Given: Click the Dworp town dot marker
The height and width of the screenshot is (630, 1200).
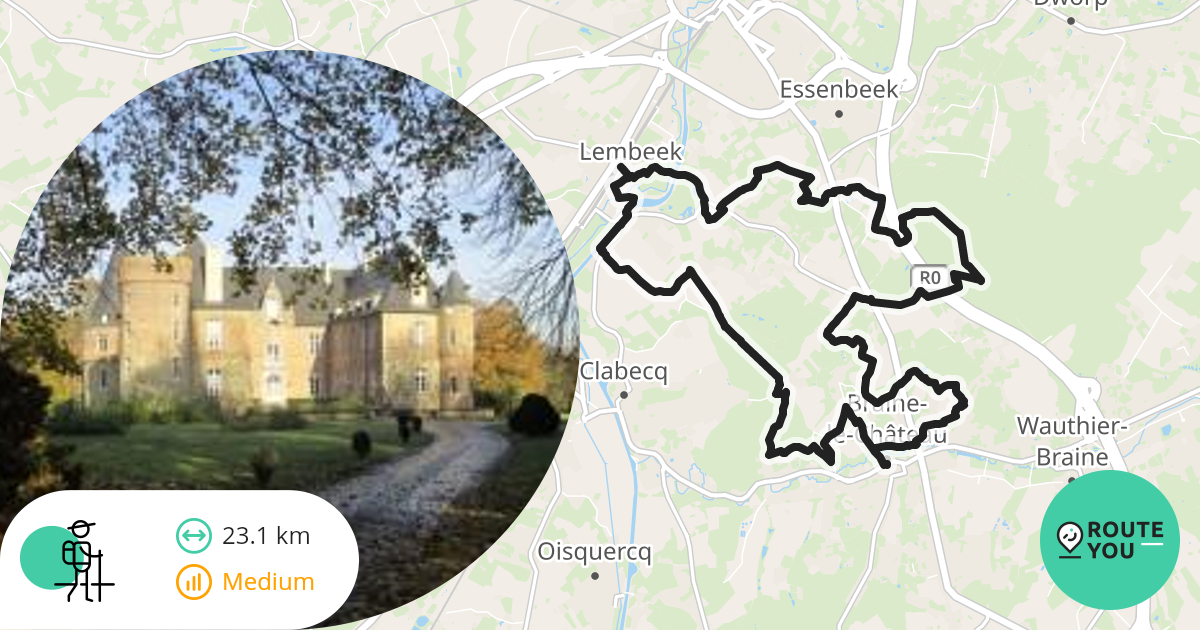Looking at the screenshot, I should [1071, 20].
